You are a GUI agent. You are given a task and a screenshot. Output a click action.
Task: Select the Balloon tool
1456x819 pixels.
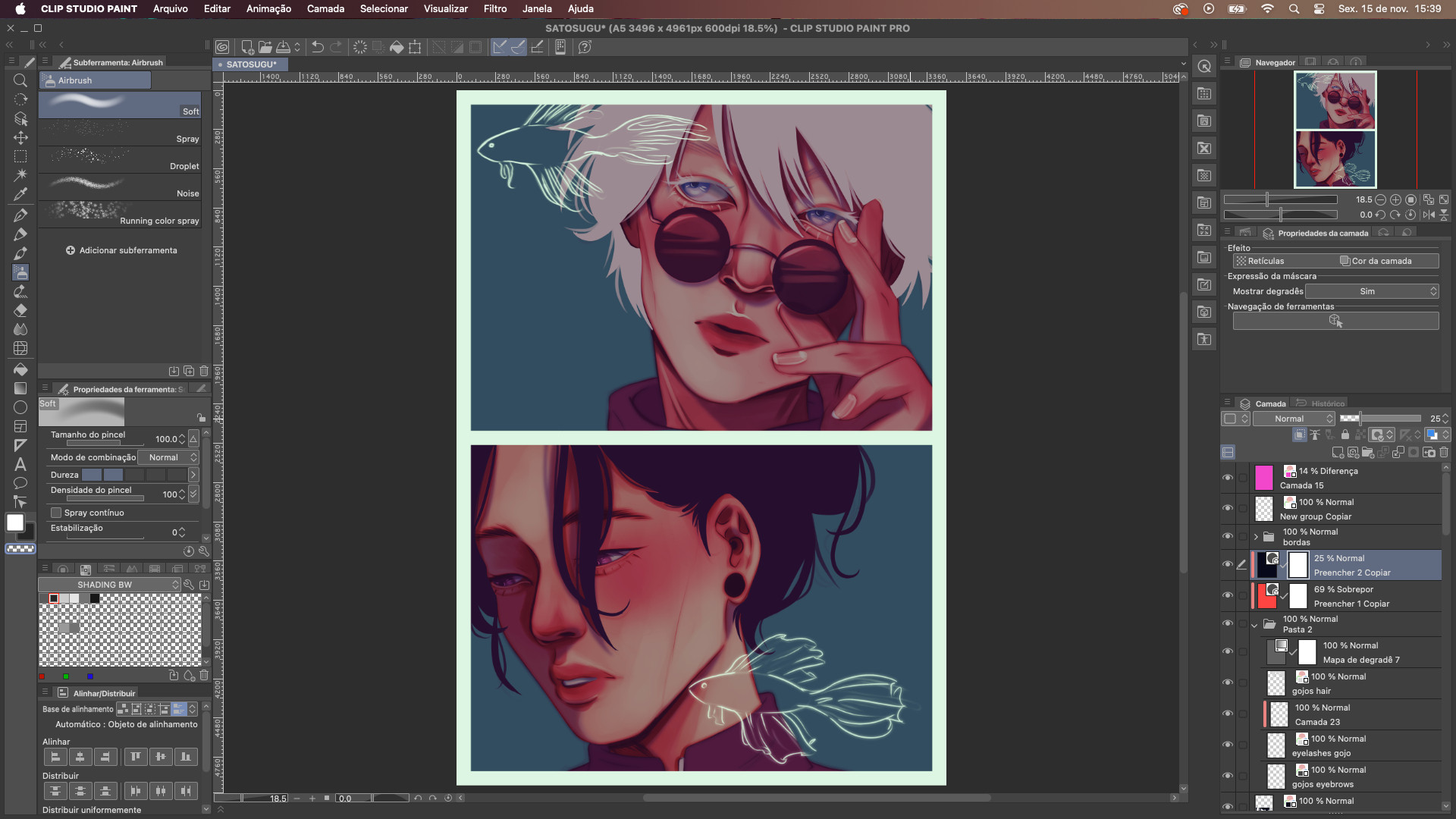[x=20, y=483]
